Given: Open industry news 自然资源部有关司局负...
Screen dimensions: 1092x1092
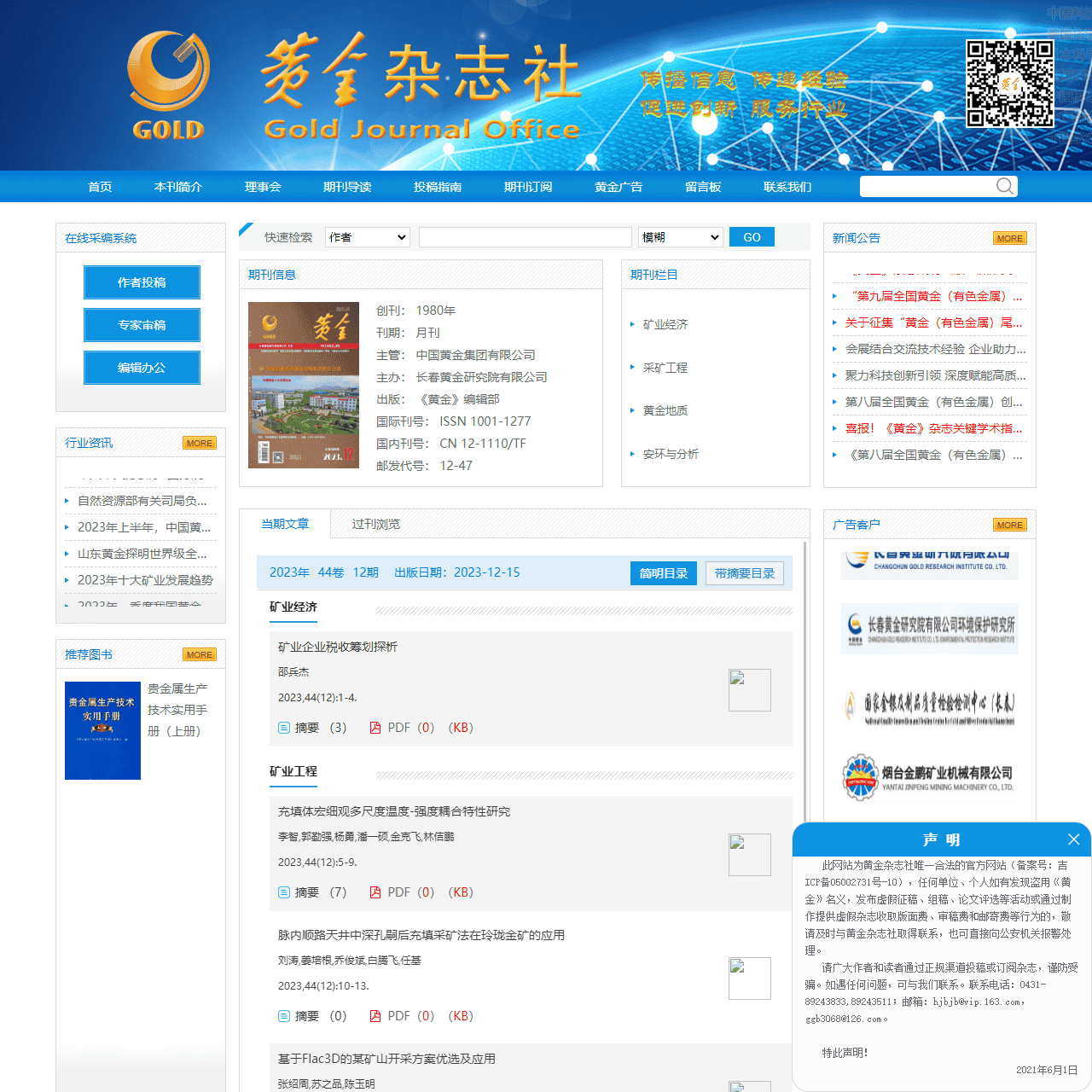Looking at the screenshot, I should click(x=142, y=501).
